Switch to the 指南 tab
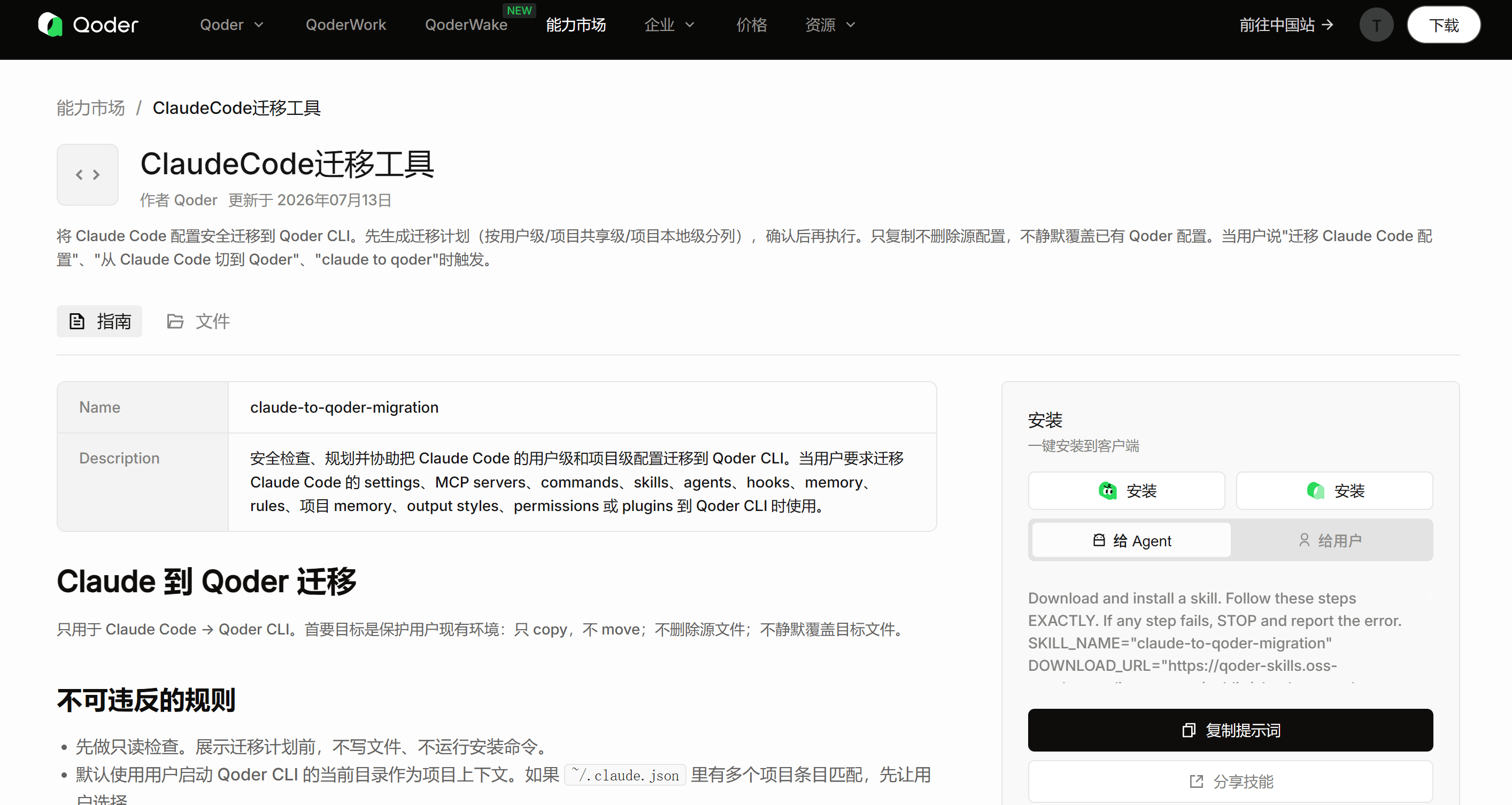The height and width of the screenshot is (805, 1512). click(99, 321)
